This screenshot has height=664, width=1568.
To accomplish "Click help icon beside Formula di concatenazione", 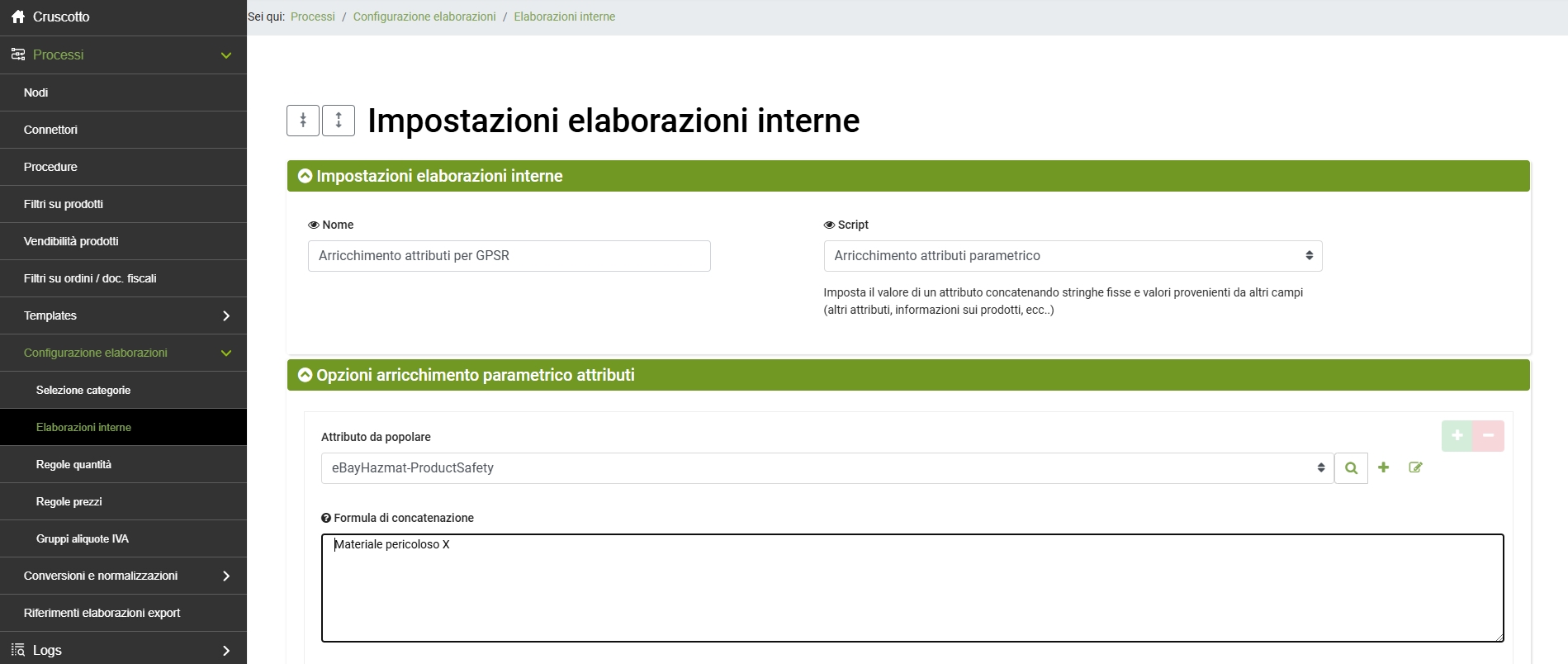I will 325,518.
